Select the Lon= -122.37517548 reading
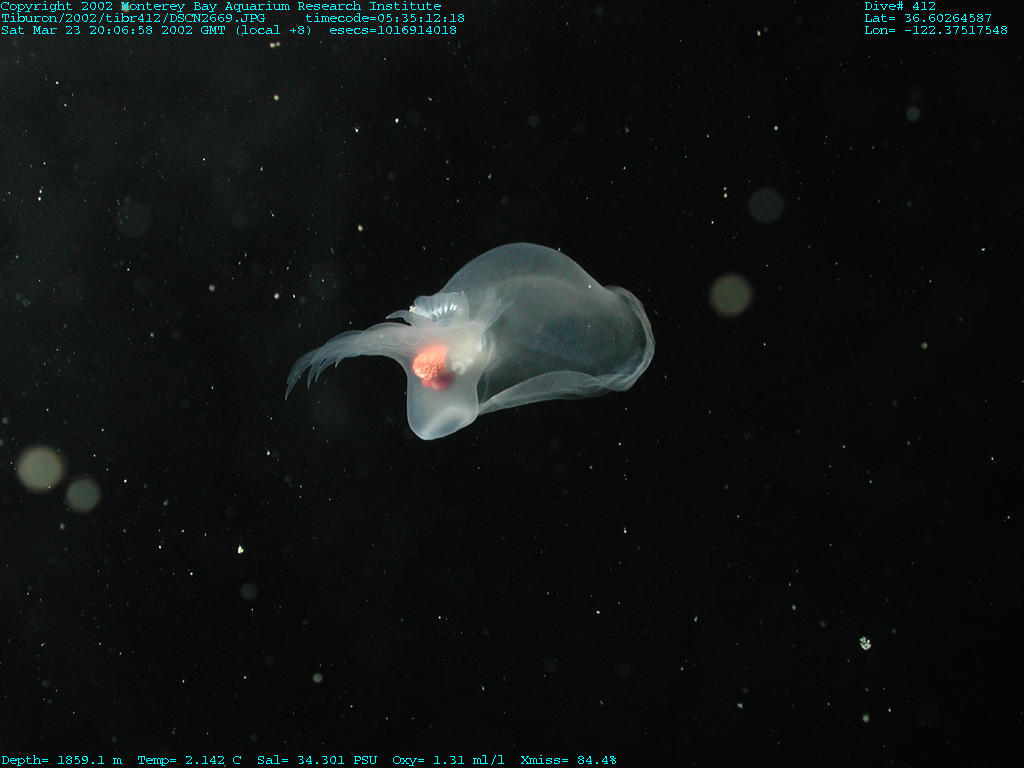Screen dimensions: 1024x768 pyautogui.click(x=936, y=30)
